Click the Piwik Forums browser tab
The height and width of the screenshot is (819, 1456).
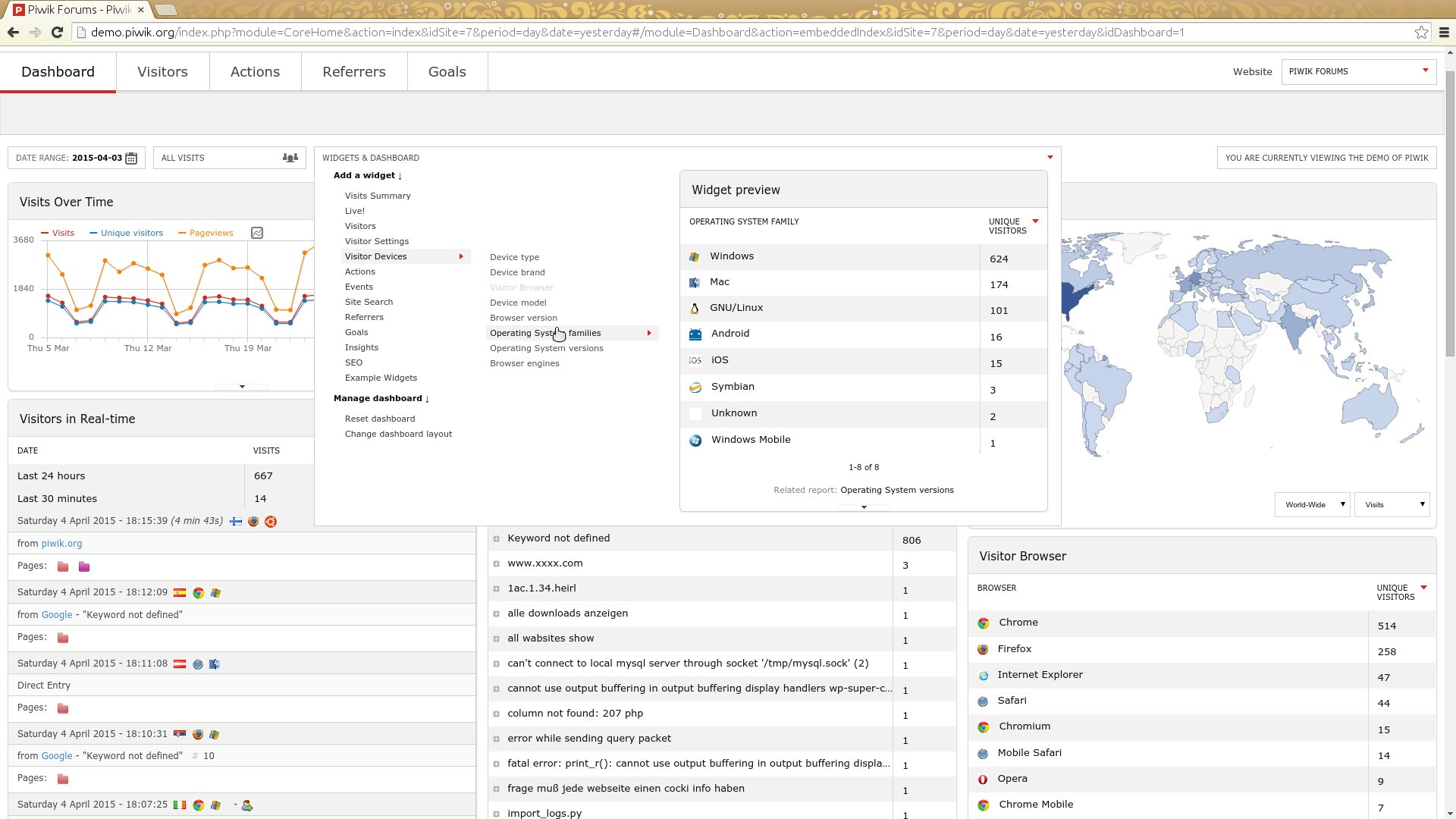(80, 10)
